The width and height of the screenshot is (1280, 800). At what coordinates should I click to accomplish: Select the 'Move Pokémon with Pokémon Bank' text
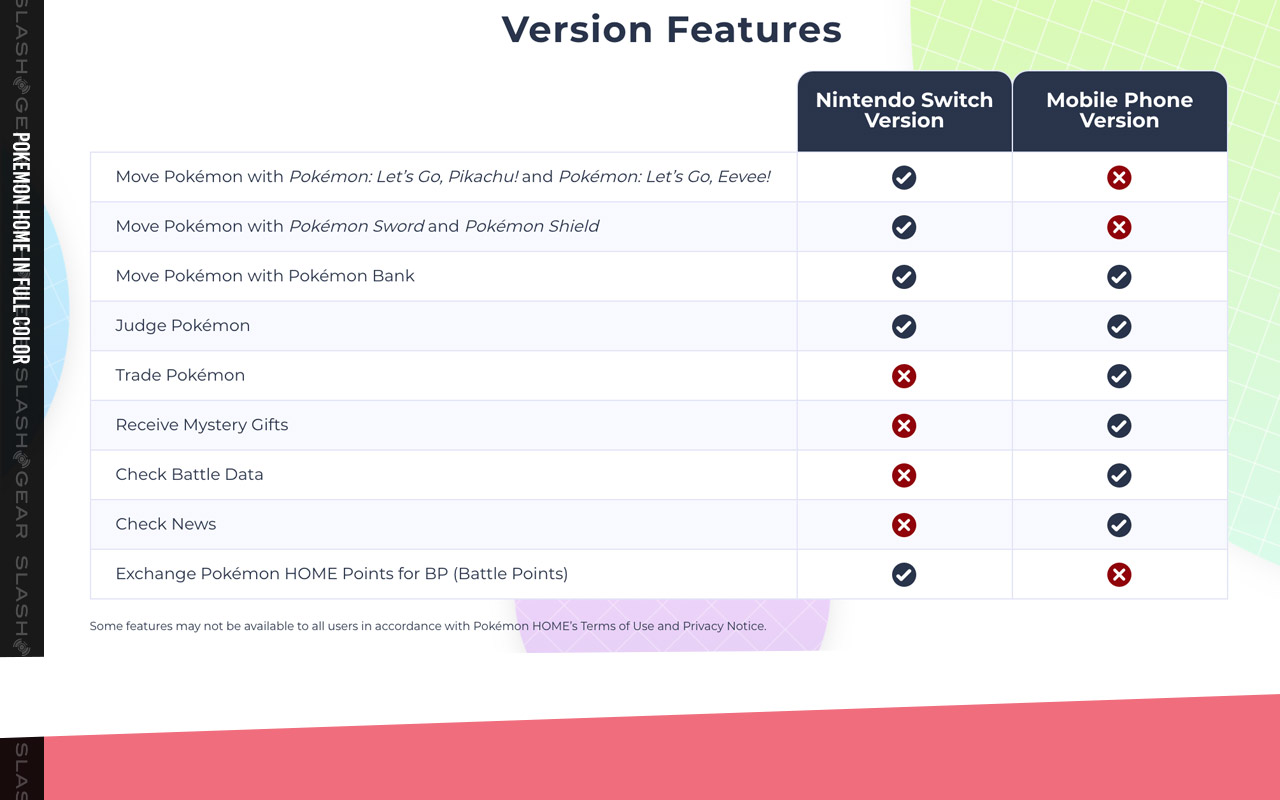pos(265,276)
